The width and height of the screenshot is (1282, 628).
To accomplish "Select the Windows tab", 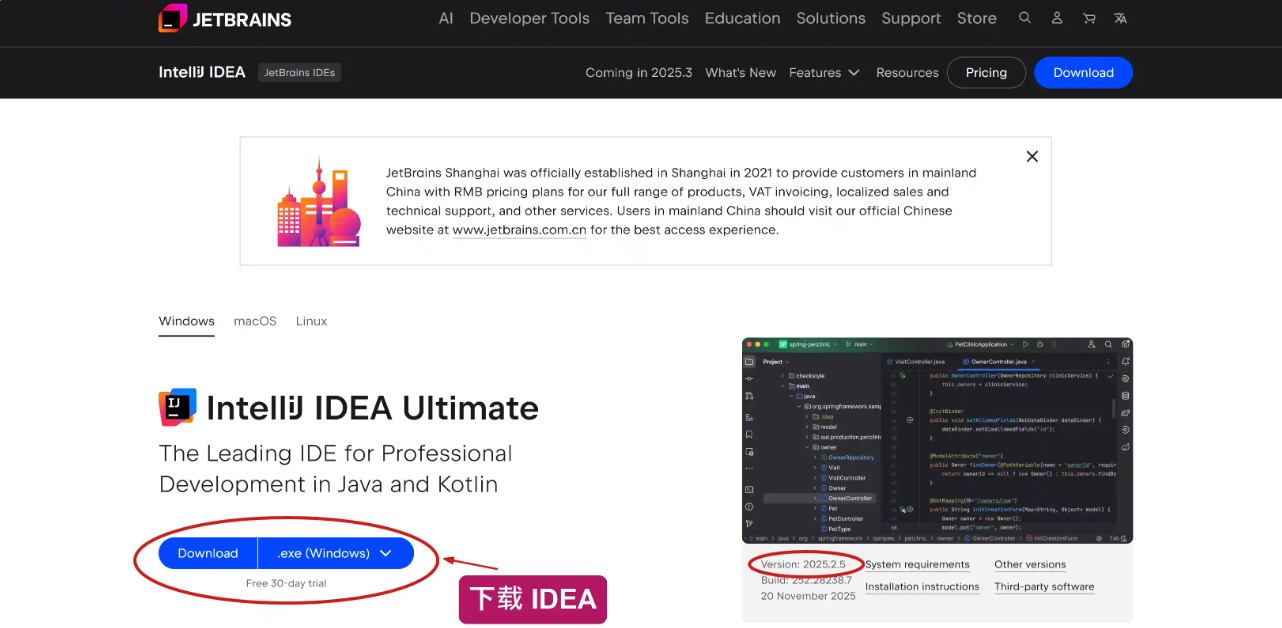I will tap(186, 321).
